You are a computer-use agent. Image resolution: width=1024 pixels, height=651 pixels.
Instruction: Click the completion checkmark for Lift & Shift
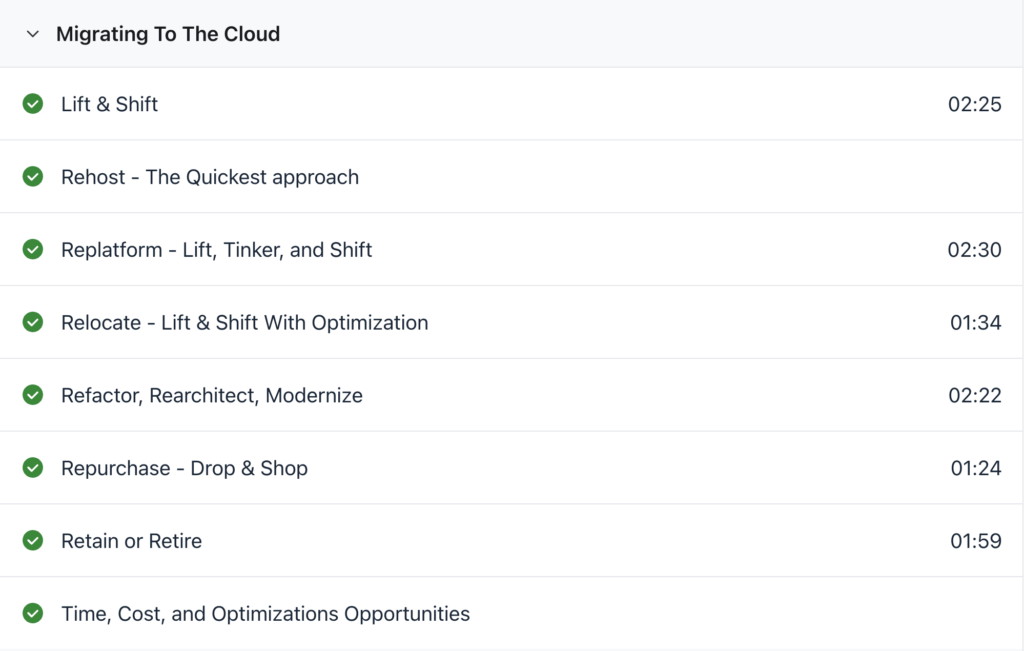point(33,104)
